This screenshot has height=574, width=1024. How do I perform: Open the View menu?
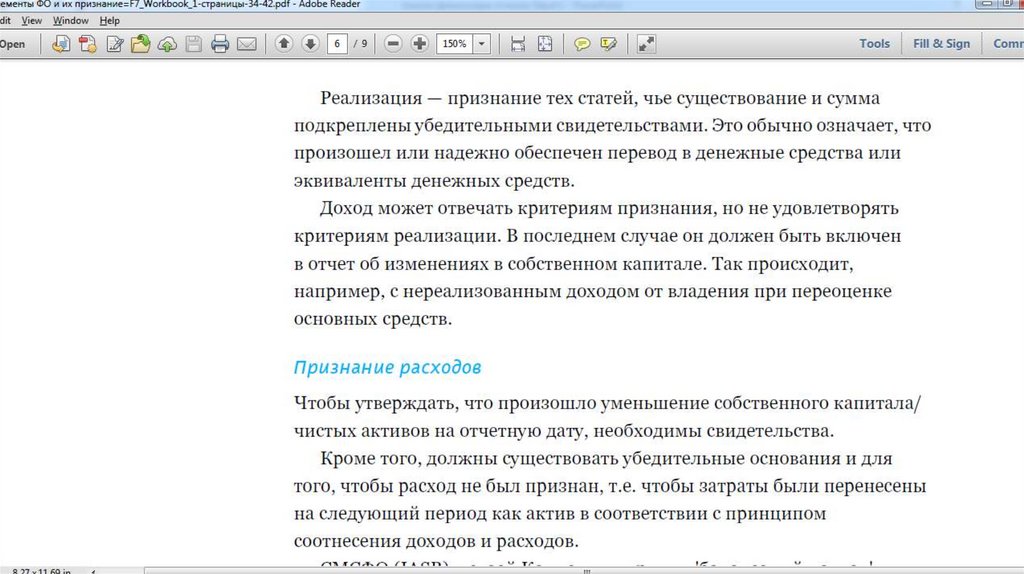[31, 20]
